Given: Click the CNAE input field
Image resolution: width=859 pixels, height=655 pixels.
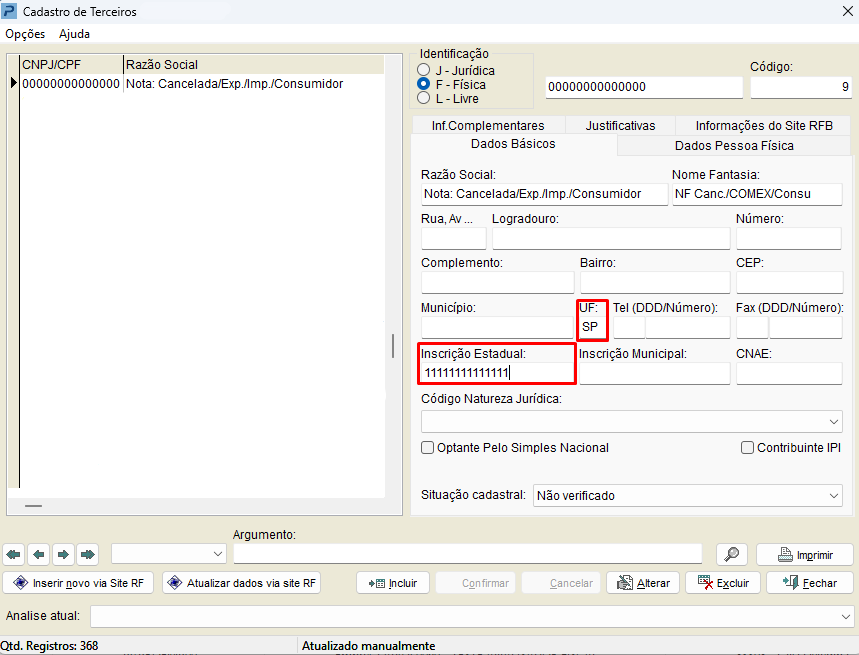Looking at the screenshot, I should (789, 374).
